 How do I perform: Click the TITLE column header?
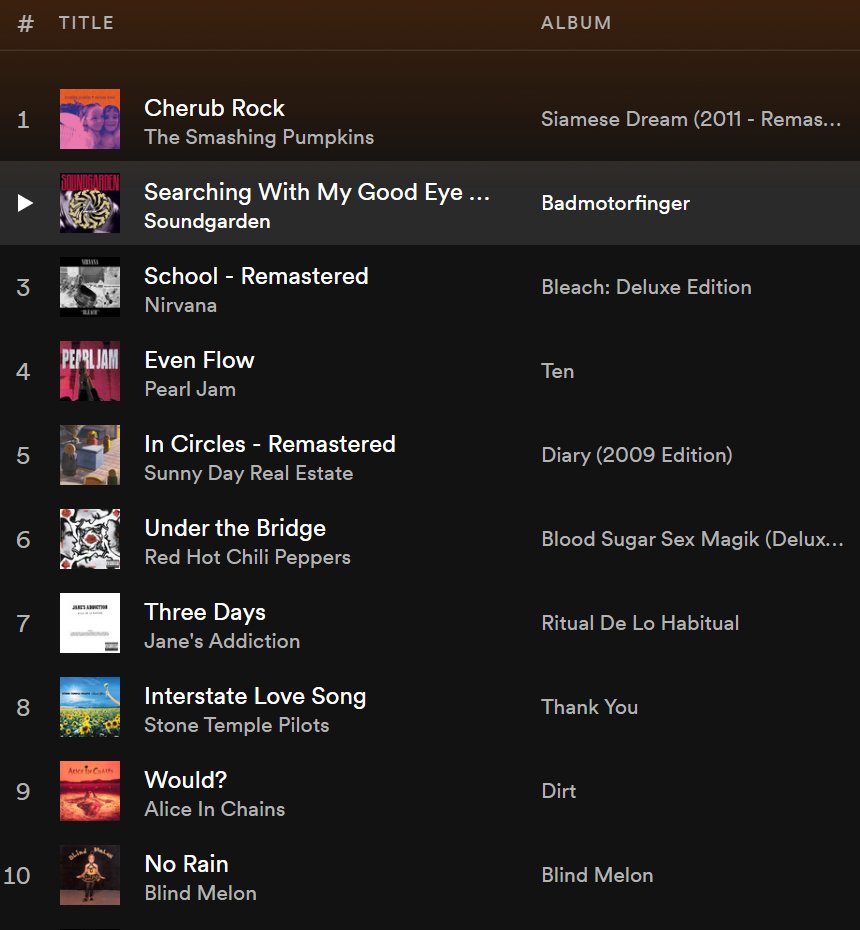[86, 23]
